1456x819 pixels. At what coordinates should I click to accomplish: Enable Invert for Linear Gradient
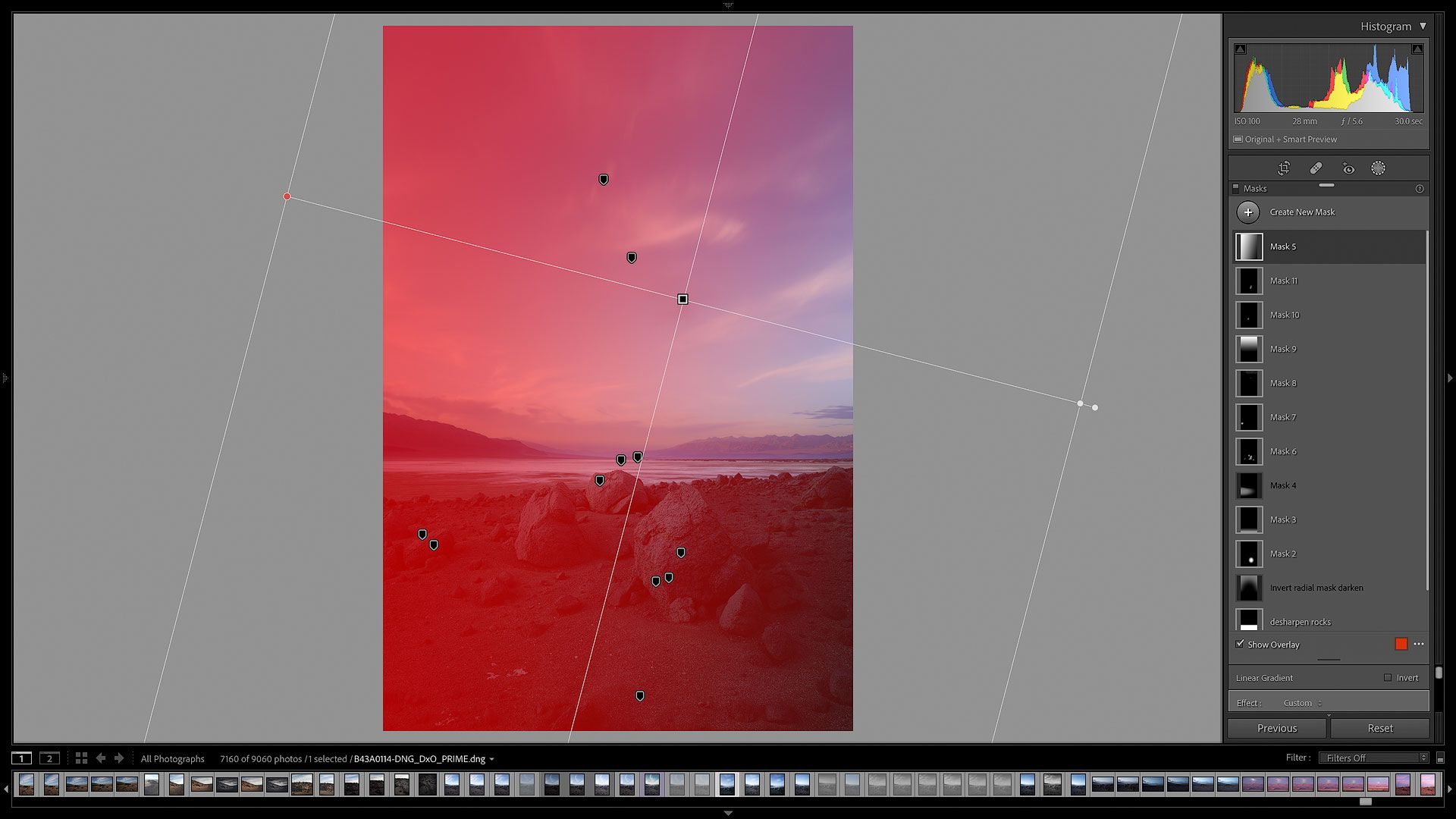tap(1388, 678)
